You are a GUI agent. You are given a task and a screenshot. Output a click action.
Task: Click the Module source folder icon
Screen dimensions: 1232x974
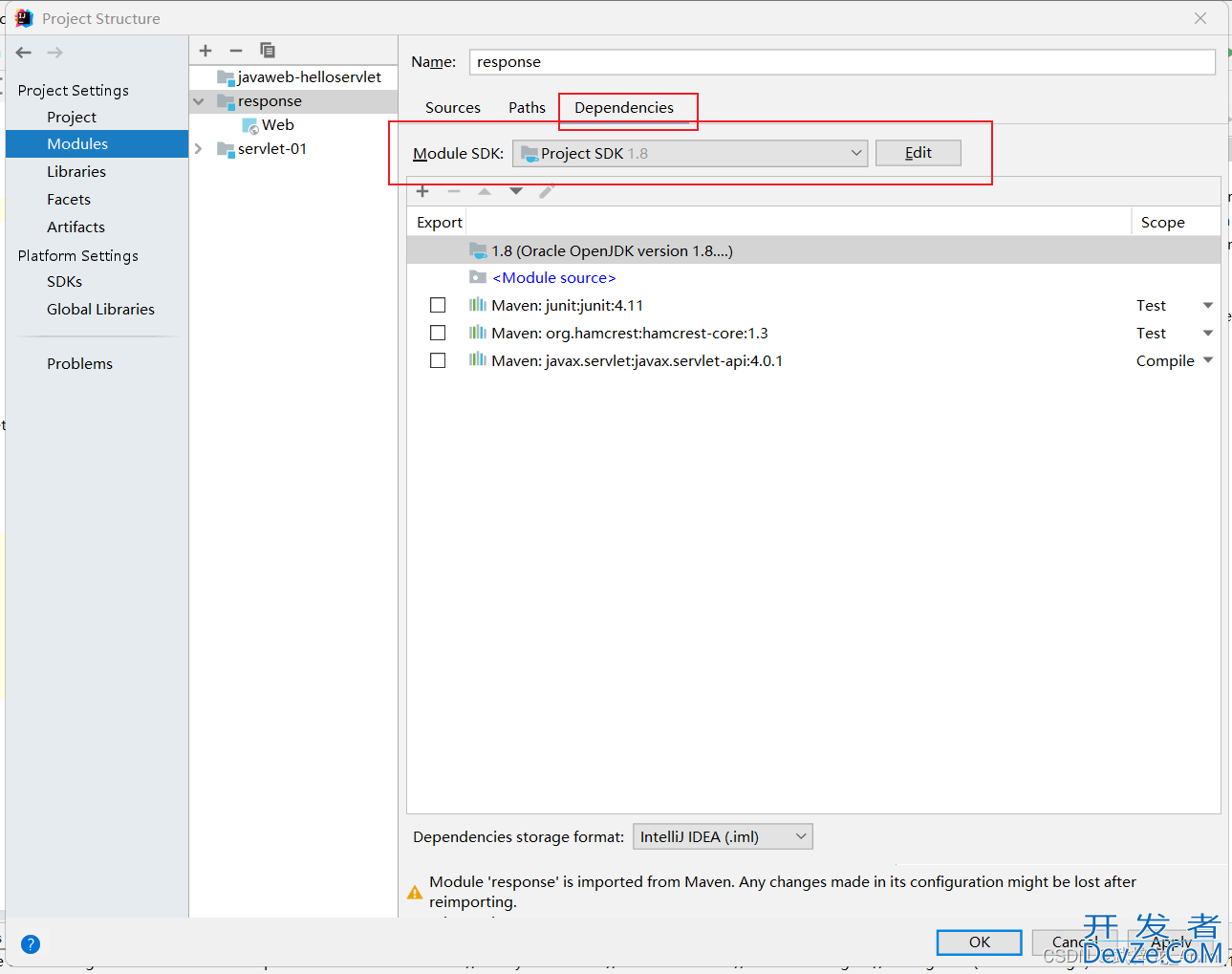click(478, 277)
